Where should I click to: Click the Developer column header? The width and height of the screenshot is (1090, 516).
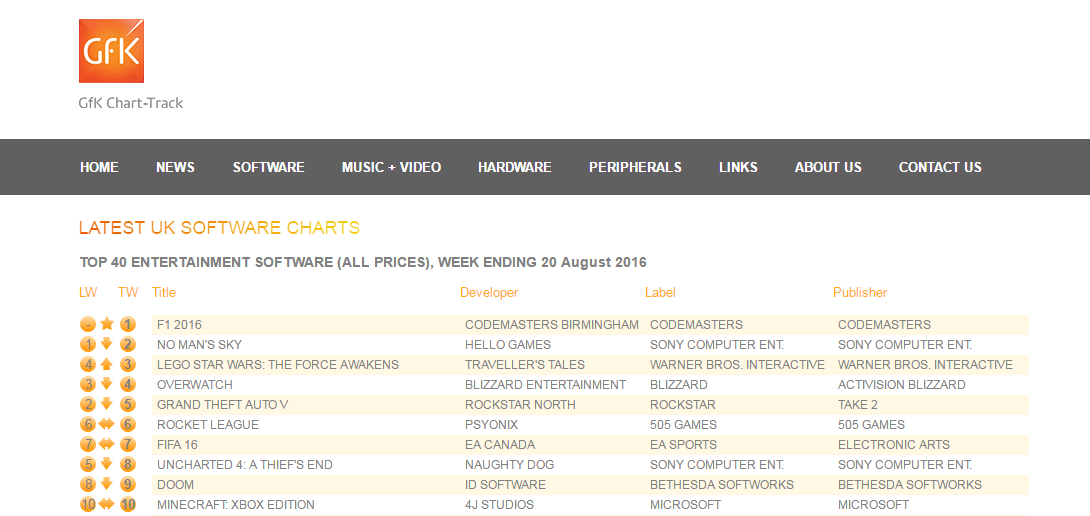click(489, 292)
